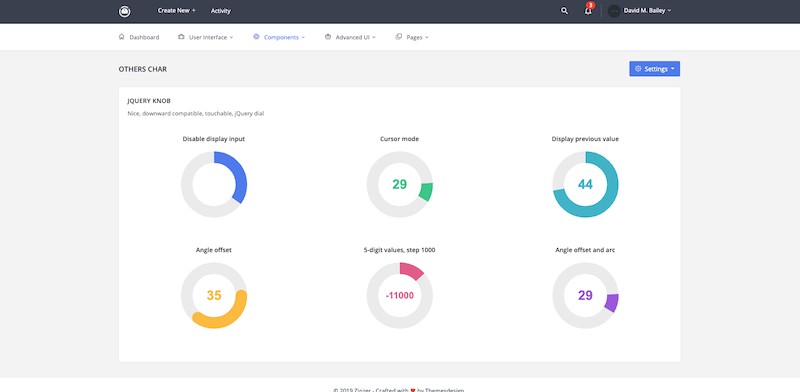Viewport: 800px width, 392px height.
Task: Open the Create New menu
Action: [x=177, y=11]
